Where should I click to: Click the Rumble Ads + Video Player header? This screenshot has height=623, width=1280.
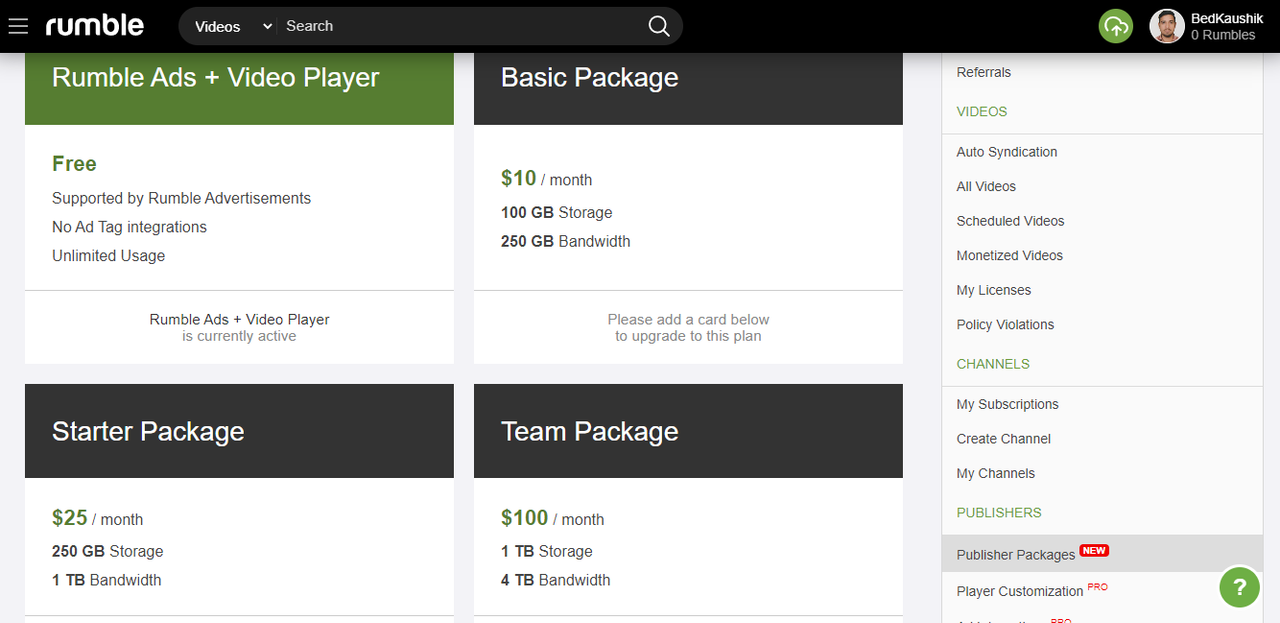point(239,88)
